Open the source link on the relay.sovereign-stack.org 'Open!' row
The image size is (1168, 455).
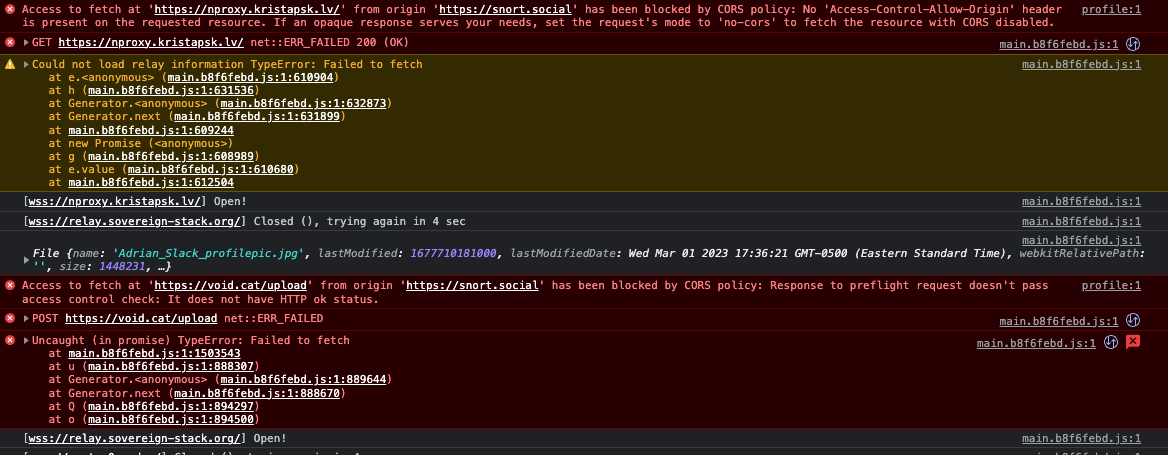1082,439
